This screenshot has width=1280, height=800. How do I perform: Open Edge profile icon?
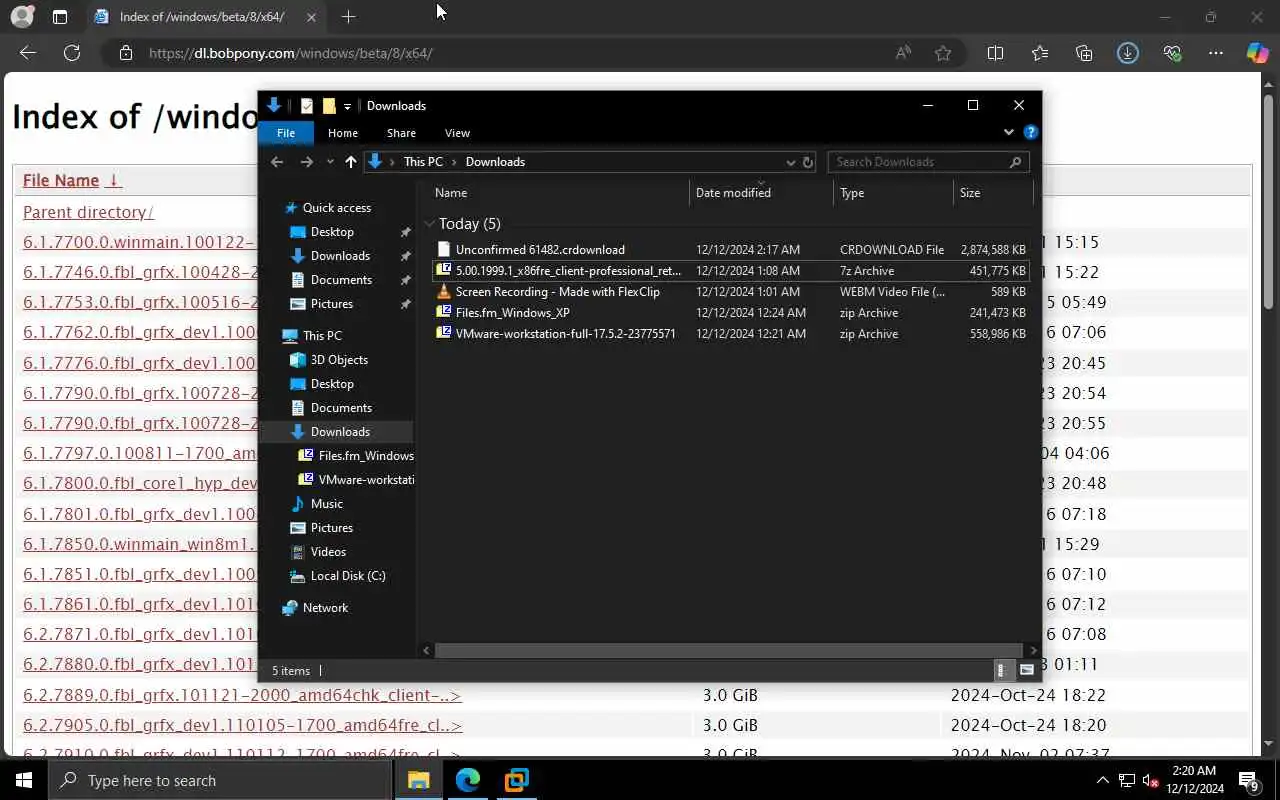coord(21,17)
